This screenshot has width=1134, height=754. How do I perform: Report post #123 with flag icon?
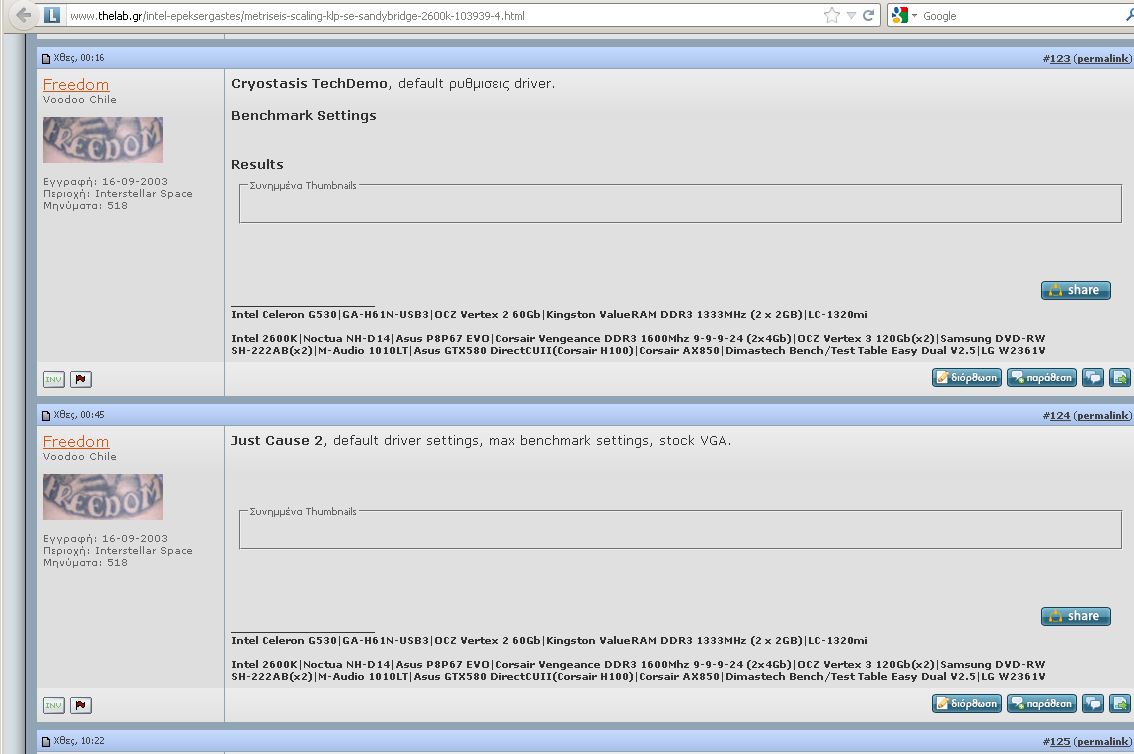coord(80,380)
